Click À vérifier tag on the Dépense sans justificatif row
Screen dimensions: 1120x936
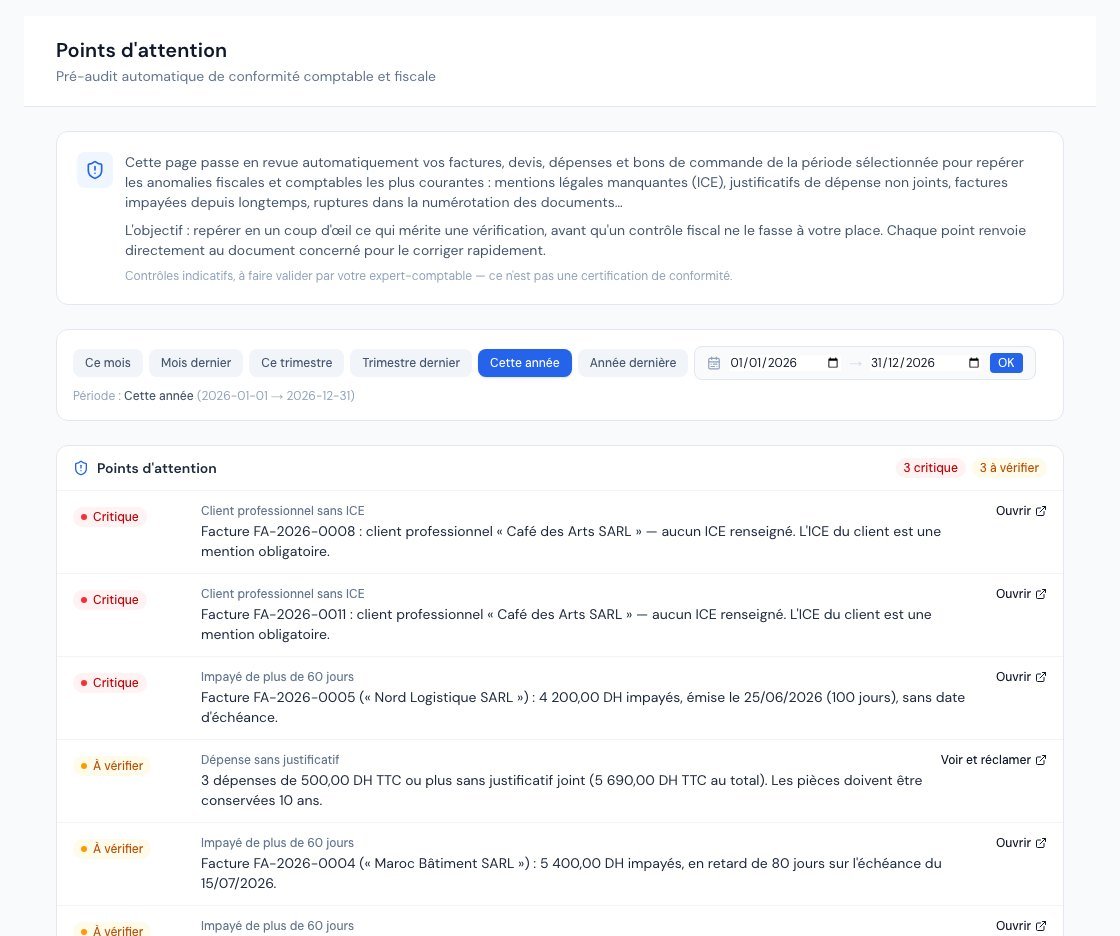[111, 765]
